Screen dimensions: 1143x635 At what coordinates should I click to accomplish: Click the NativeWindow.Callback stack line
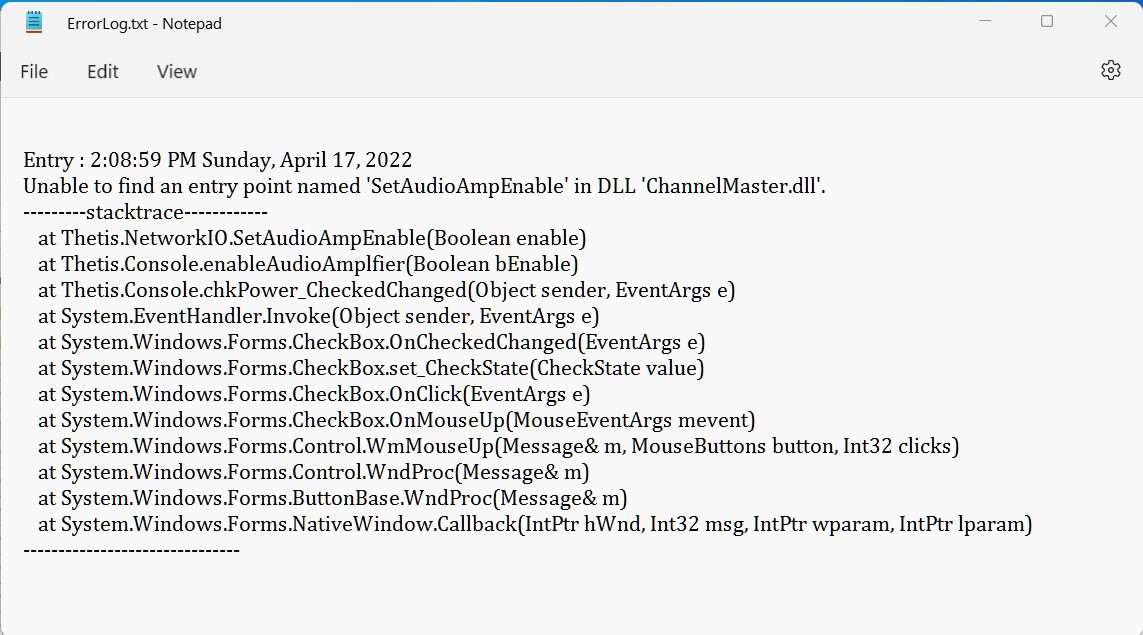[535, 524]
